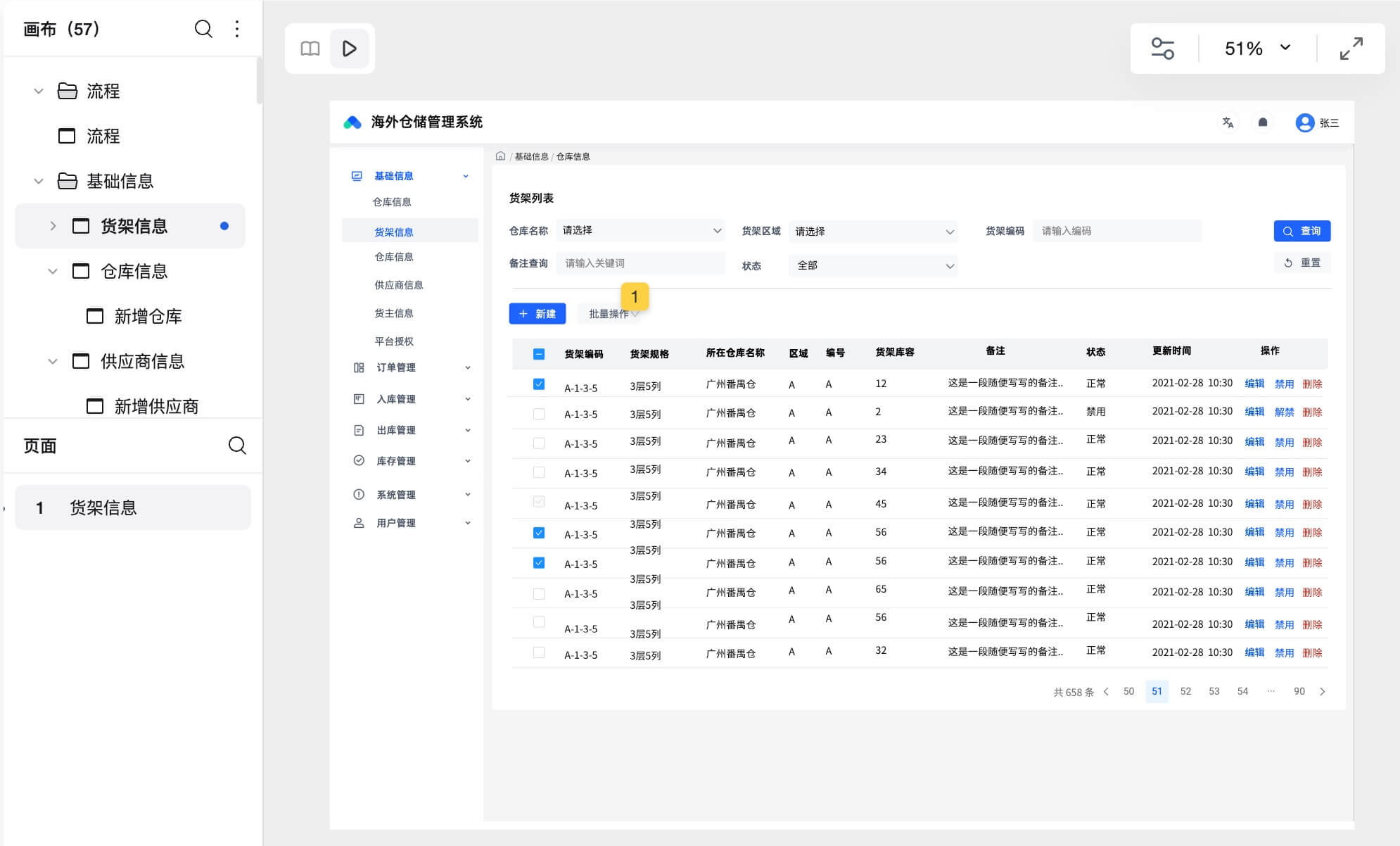Viewport: 1400px width, 846px height.
Task: Search pages with the 页面 magnifier icon
Action: 237,446
